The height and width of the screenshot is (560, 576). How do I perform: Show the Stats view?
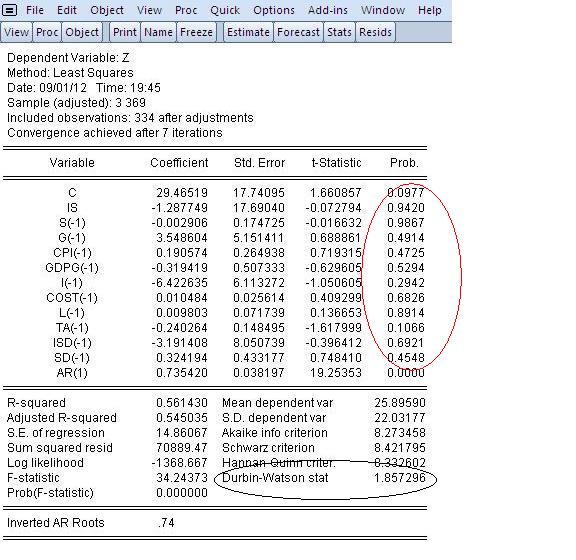[x=339, y=32]
